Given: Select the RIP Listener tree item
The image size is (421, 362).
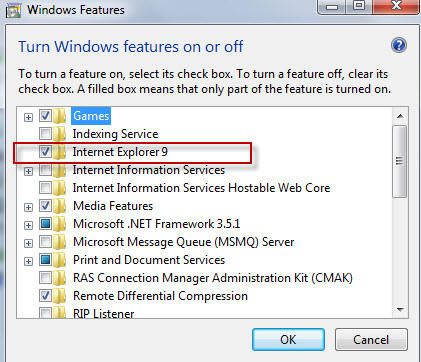Looking at the screenshot, I should click(104, 313).
